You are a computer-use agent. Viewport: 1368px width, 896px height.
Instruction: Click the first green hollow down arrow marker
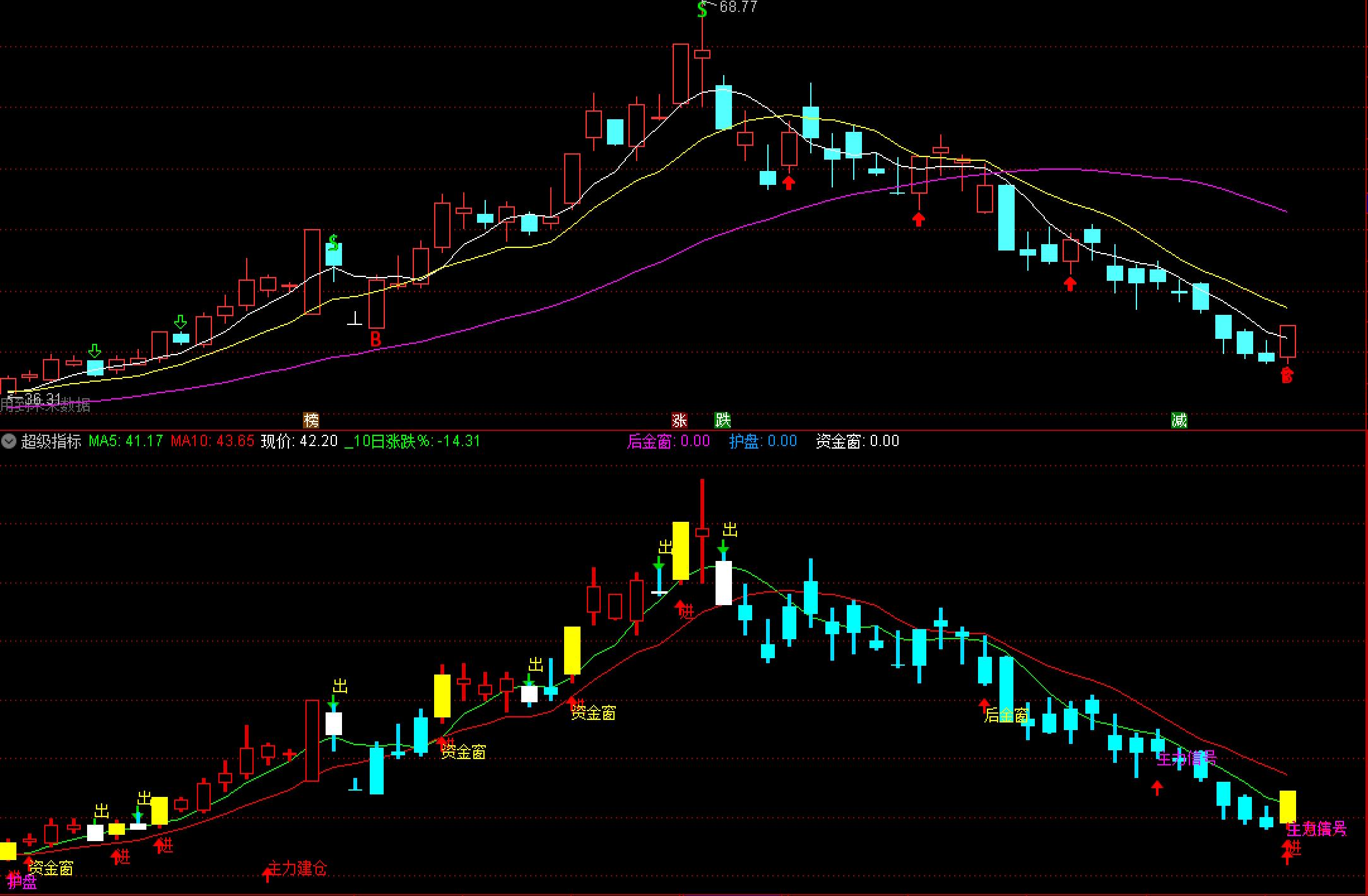tap(95, 351)
